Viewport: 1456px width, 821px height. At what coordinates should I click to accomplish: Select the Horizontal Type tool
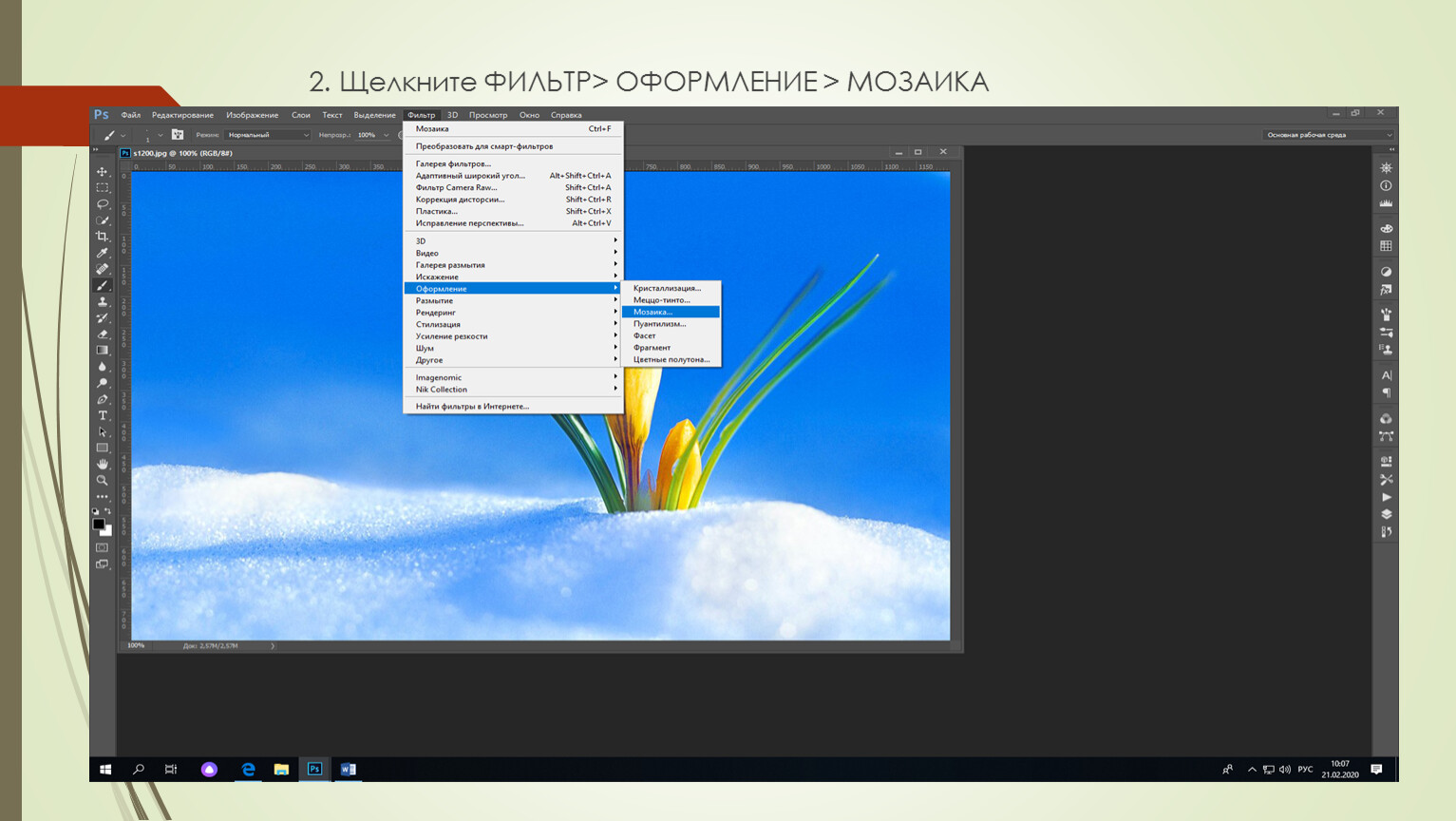coord(103,415)
